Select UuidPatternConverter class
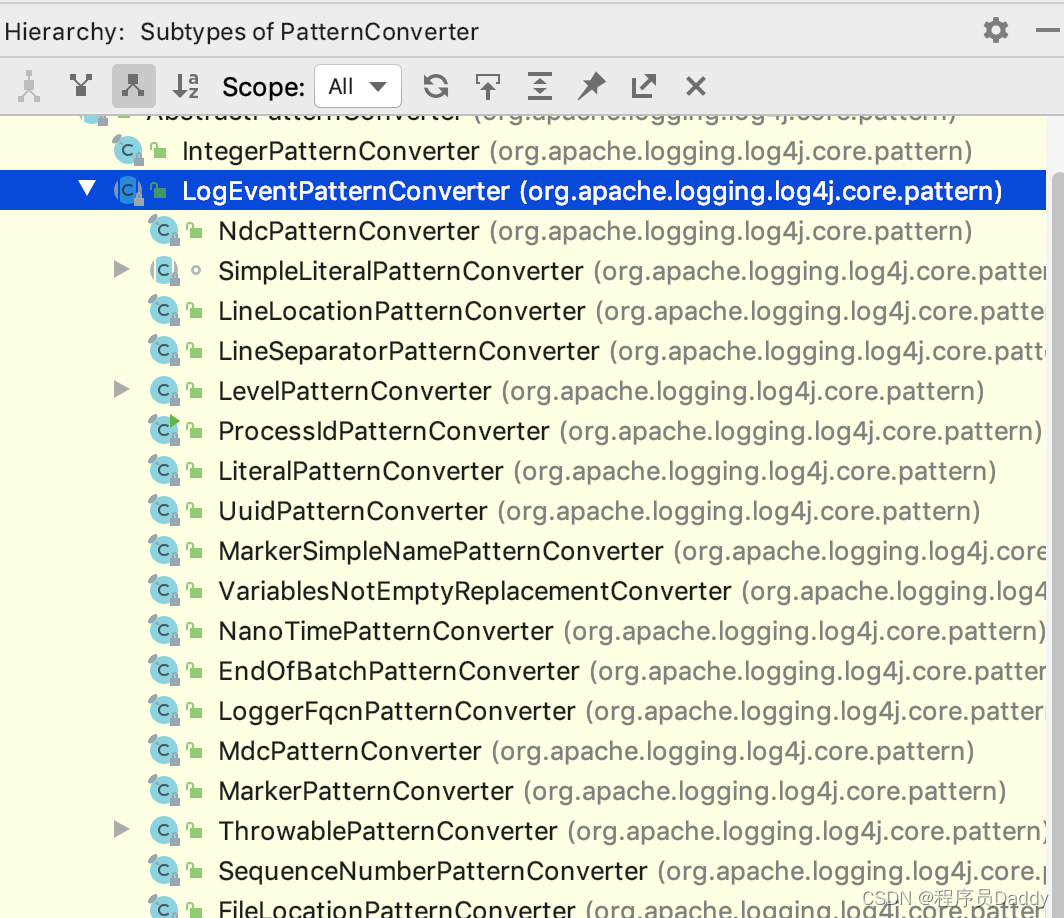 tap(353, 512)
